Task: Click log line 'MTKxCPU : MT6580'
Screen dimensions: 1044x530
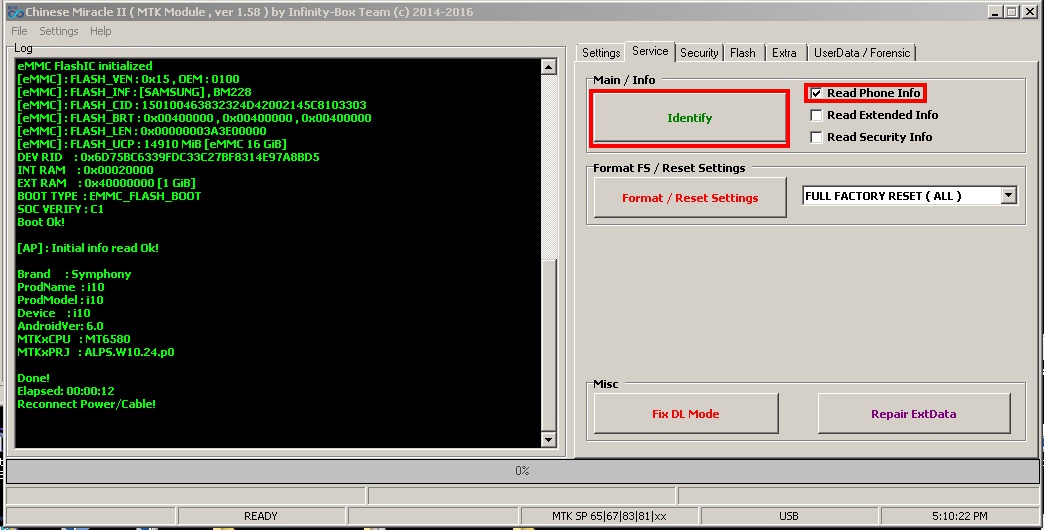Action: [x=74, y=339]
